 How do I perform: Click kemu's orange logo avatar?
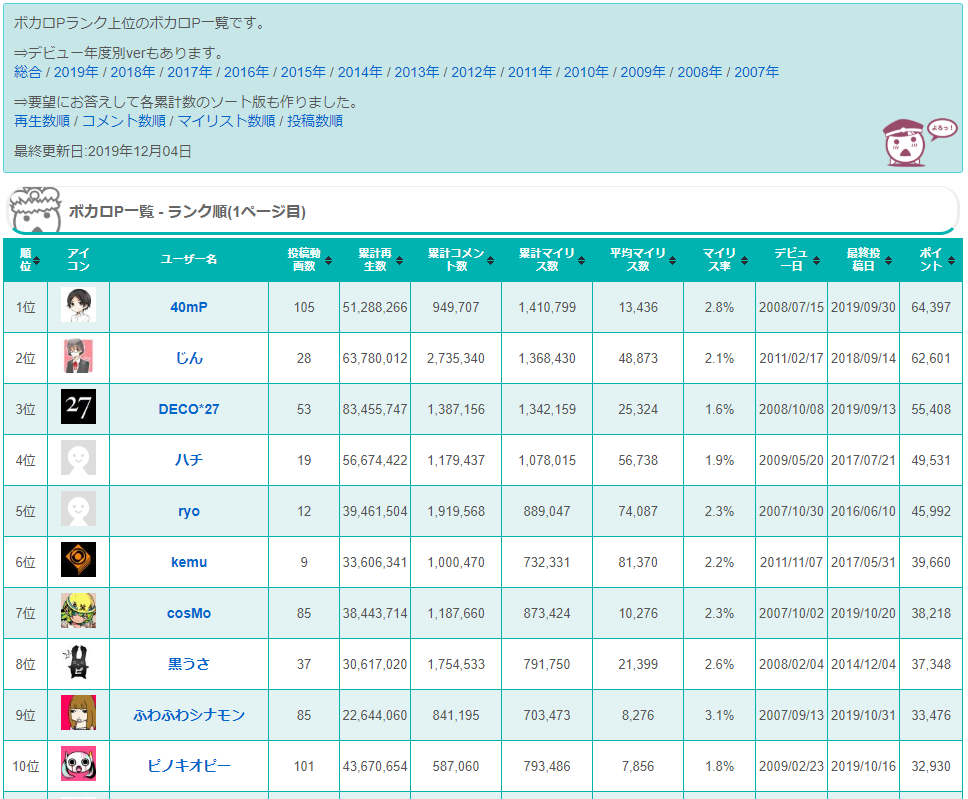click(78, 560)
